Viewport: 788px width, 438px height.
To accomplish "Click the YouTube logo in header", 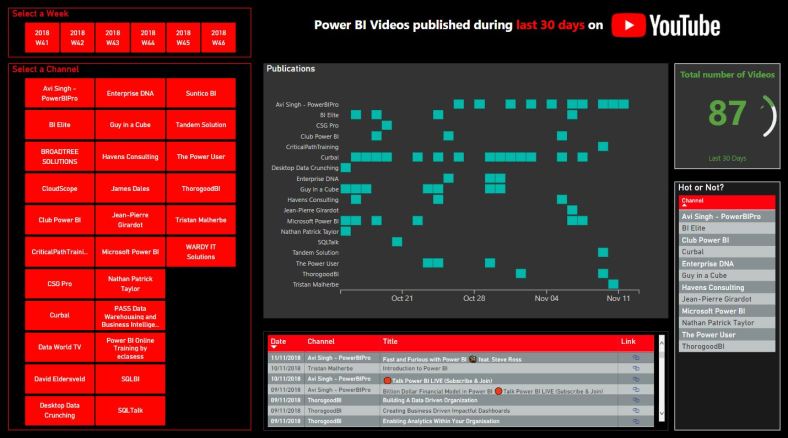I will 666,26.
